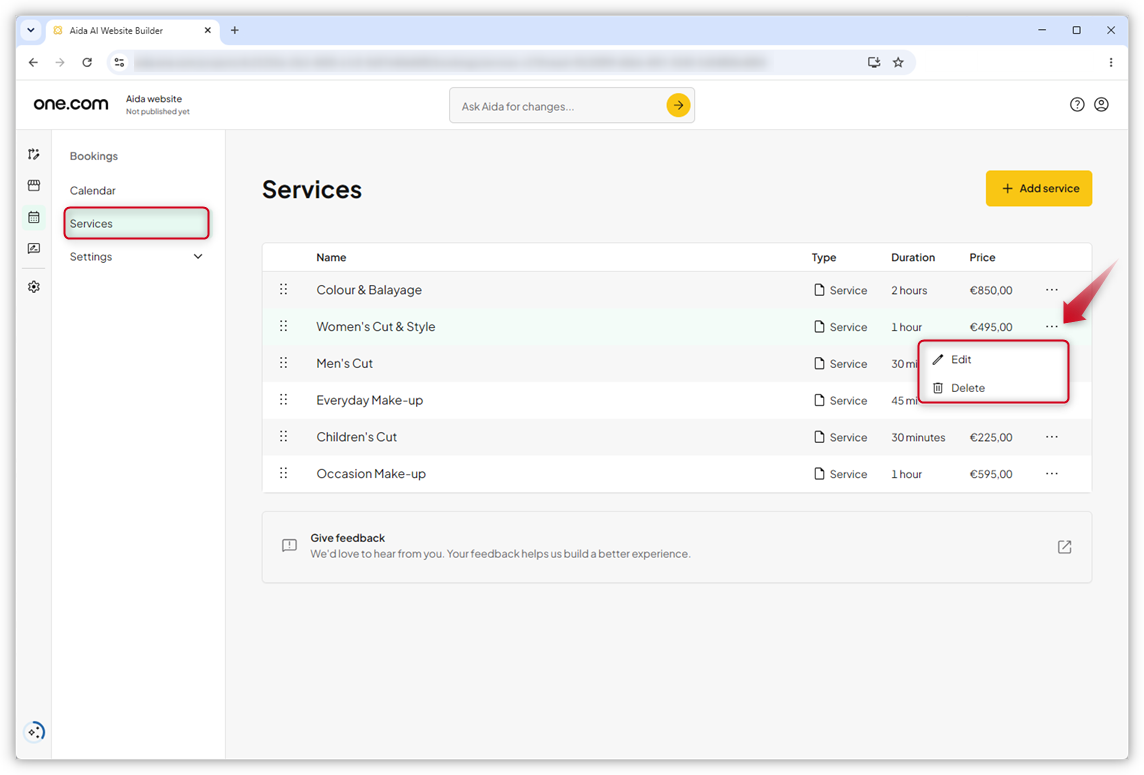
Task: Click the Name column header
Action: tap(331, 258)
